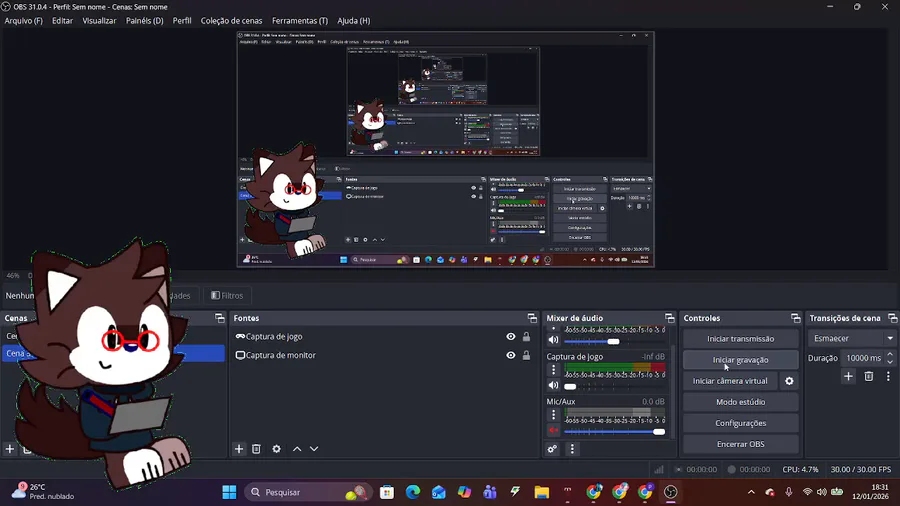Screen dimensions: 900x506
Task: Click Iniciar câmera virtual button
Action: [730, 381]
